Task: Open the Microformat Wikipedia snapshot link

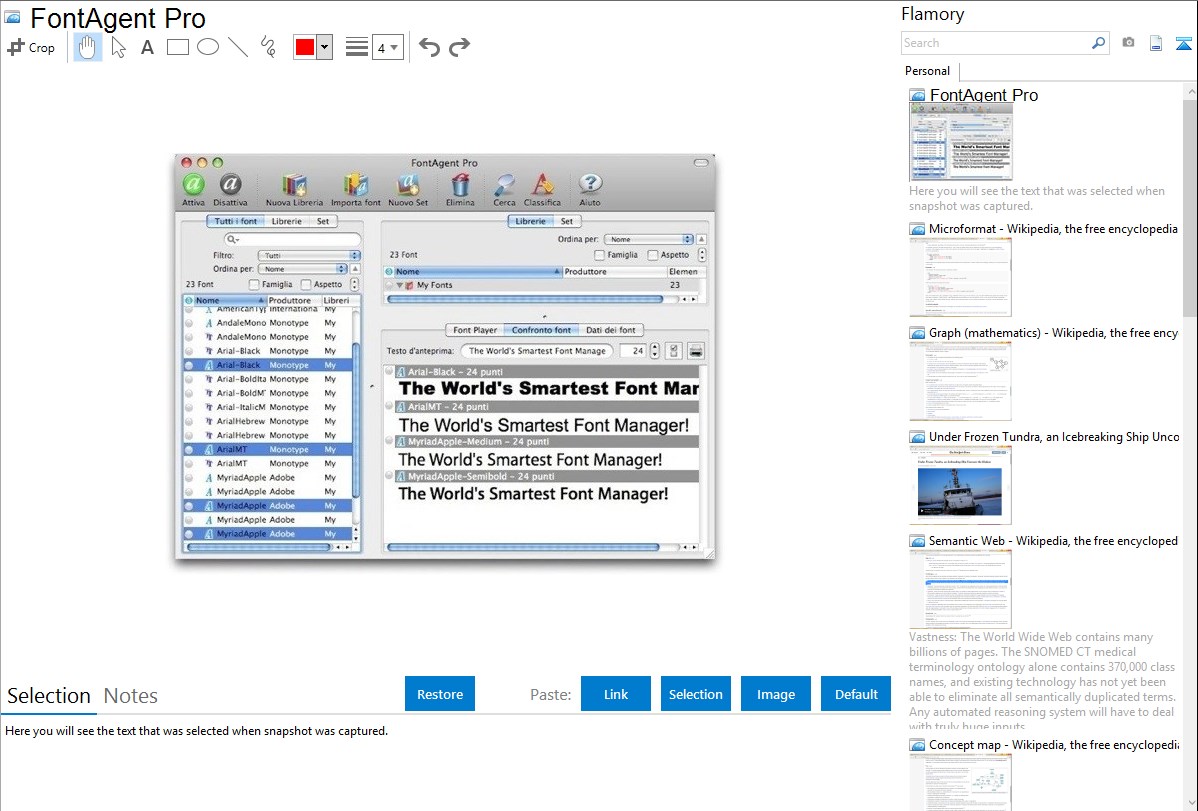Action: [x=1053, y=229]
